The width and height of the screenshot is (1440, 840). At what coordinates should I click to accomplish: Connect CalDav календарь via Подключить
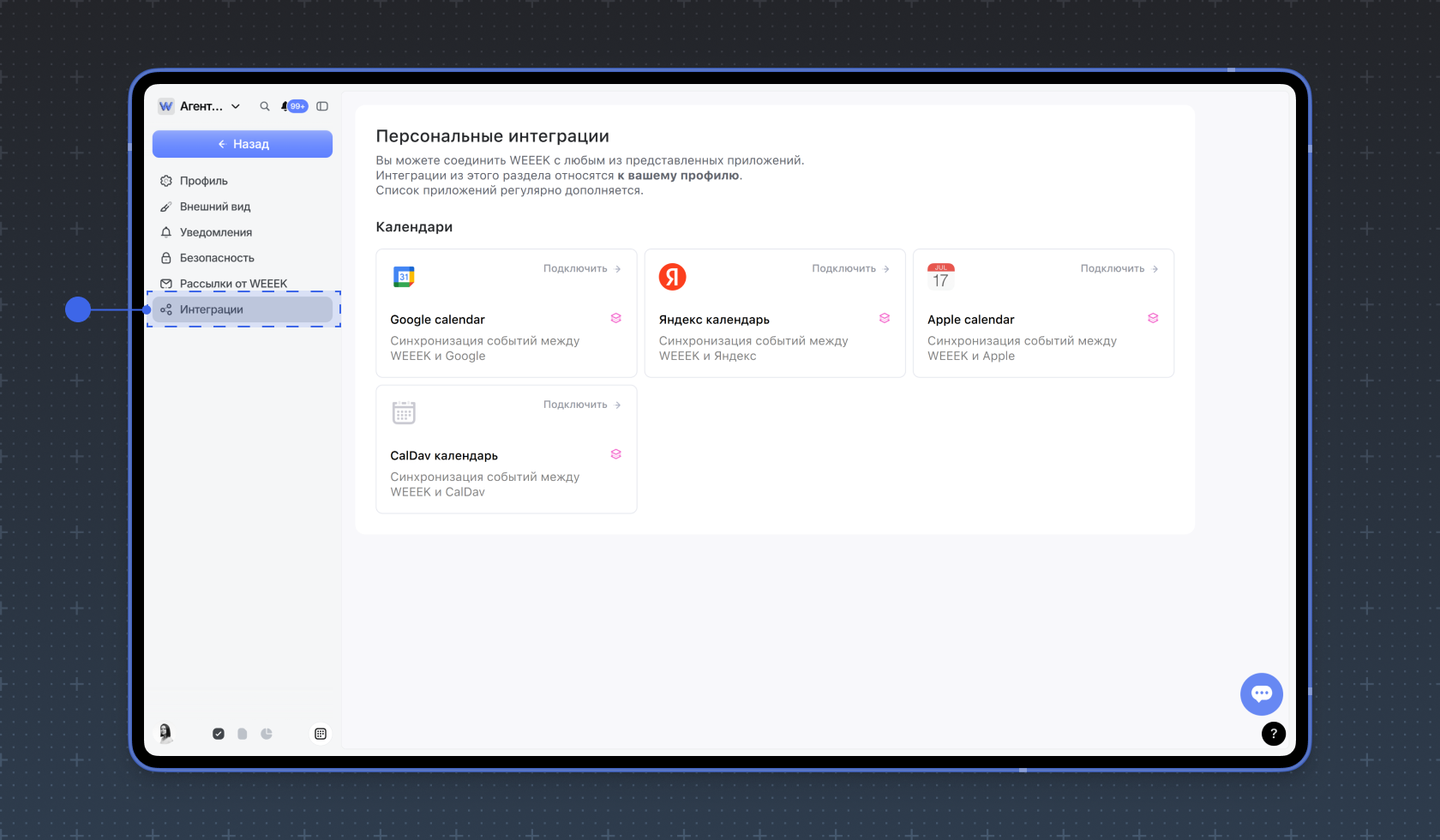[x=582, y=405]
